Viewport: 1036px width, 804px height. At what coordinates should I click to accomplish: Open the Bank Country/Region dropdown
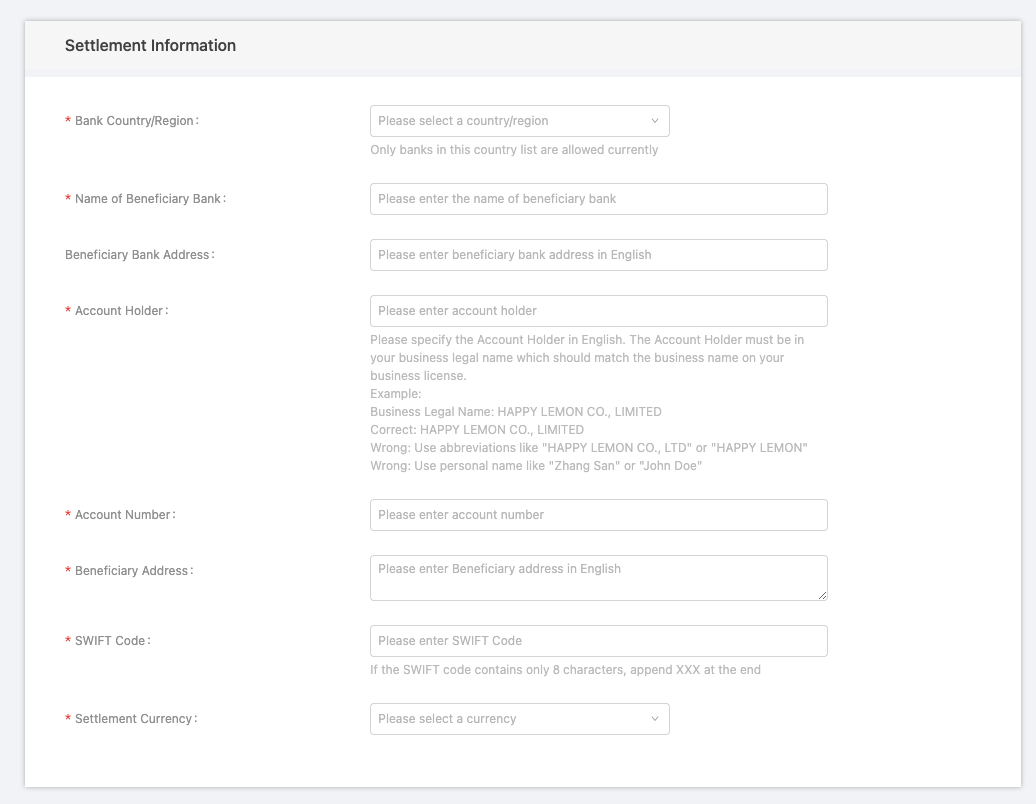click(x=510, y=121)
